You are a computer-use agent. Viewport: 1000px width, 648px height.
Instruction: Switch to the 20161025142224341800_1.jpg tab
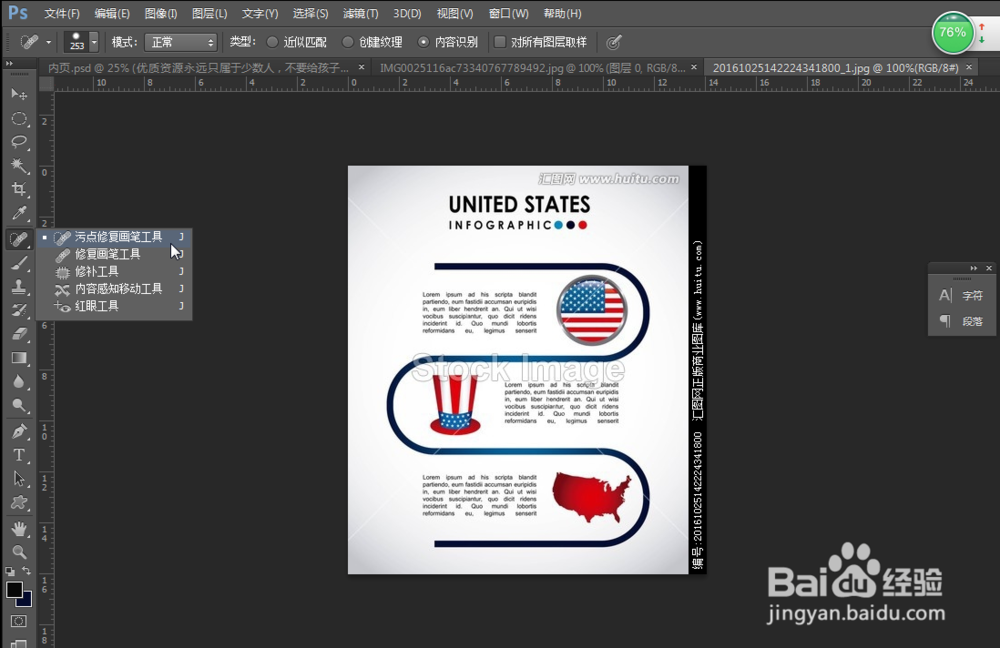coord(835,68)
